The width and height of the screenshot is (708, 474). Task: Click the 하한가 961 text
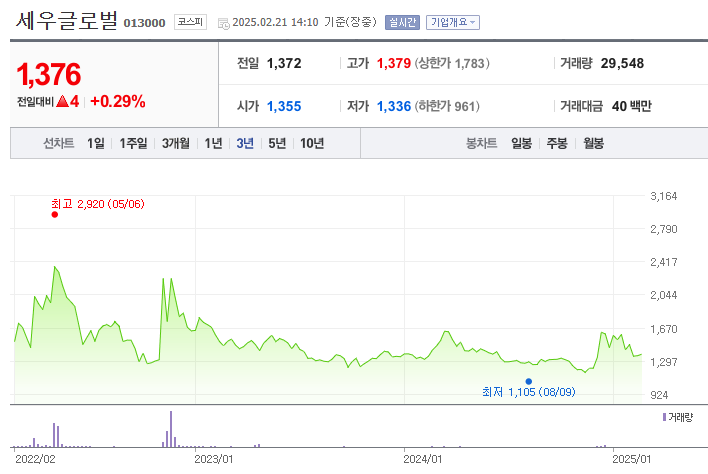click(x=447, y=106)
